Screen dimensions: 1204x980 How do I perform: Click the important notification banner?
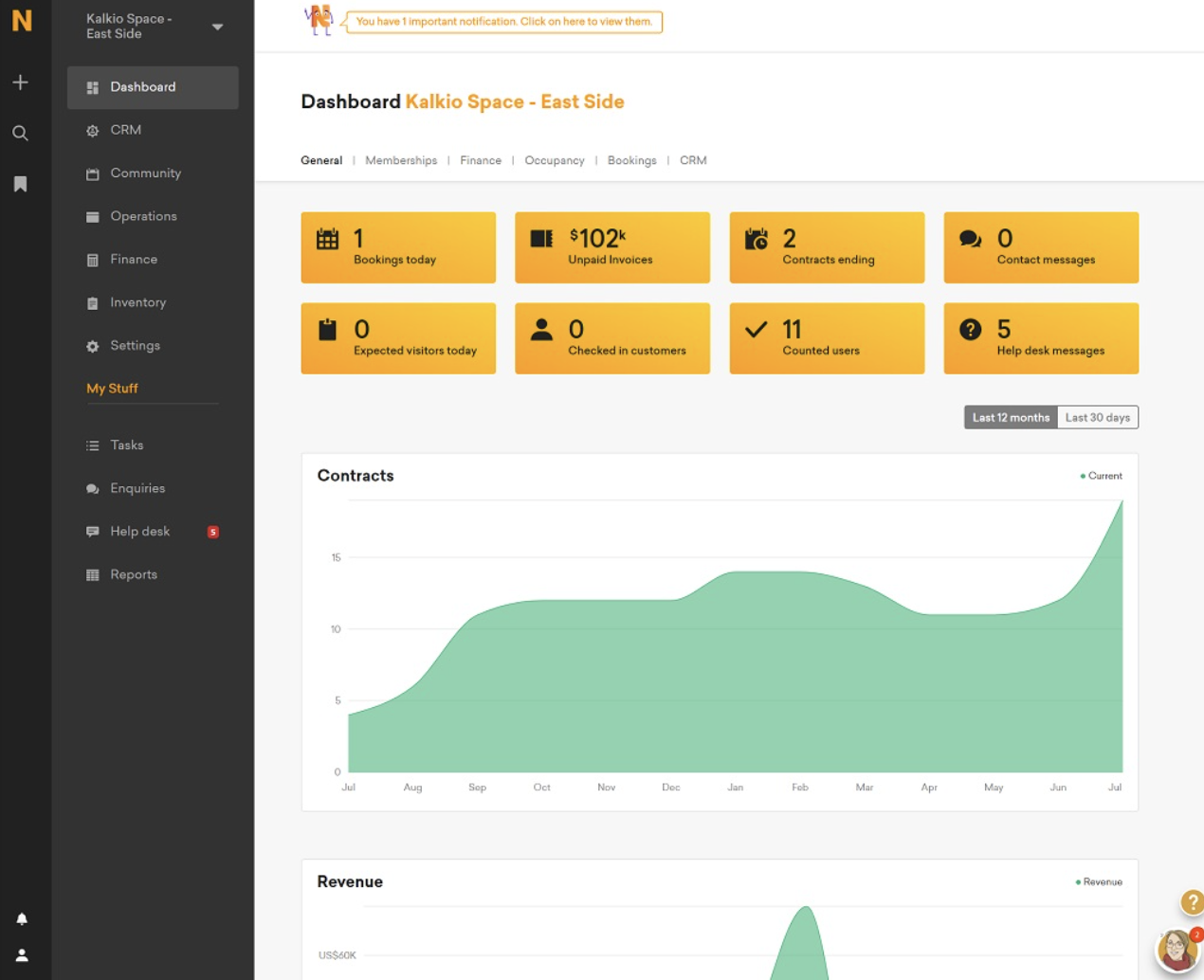(x=503, y=22)
